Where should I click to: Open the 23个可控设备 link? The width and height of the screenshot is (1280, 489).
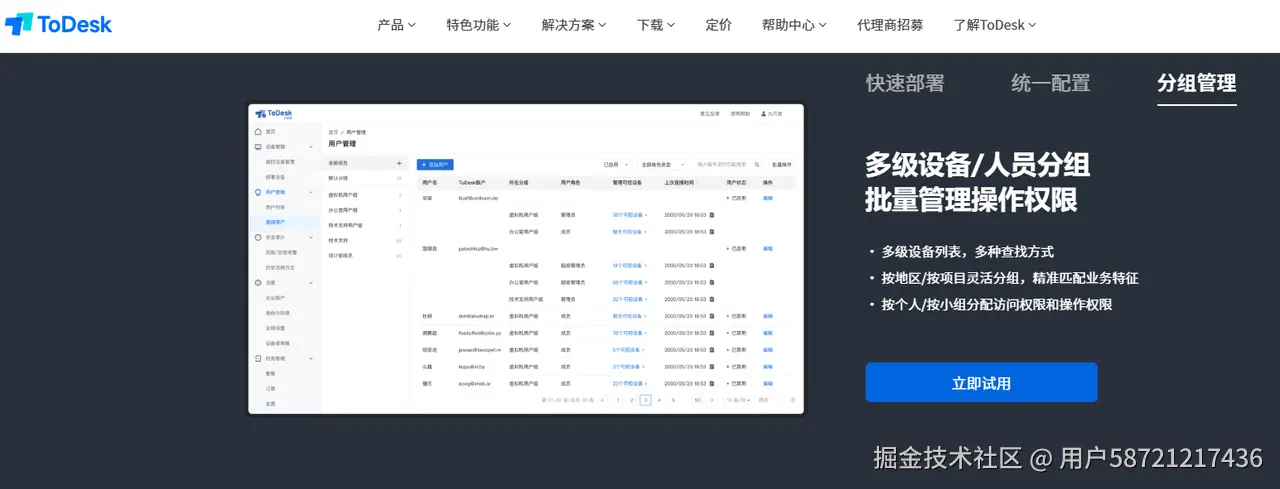tap(629, 383)
